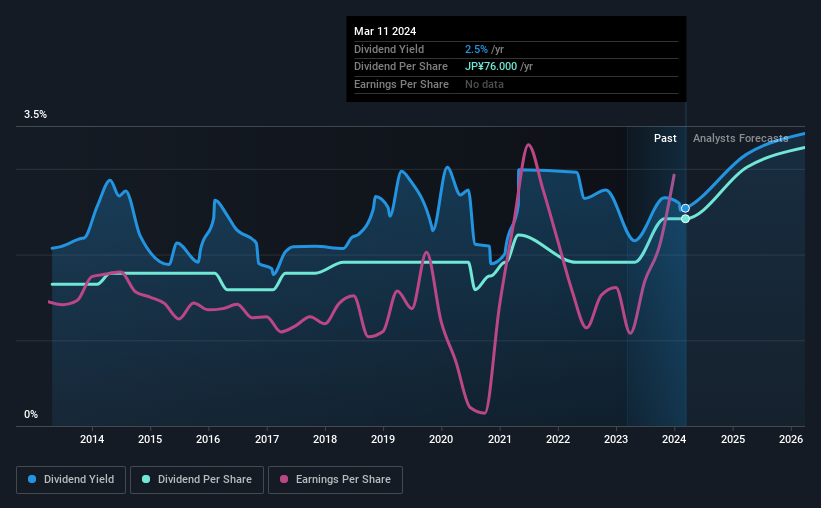Click the teal Dividend Per Share legend dot
This screenshot has width=821, height=508.
(146, 479)
